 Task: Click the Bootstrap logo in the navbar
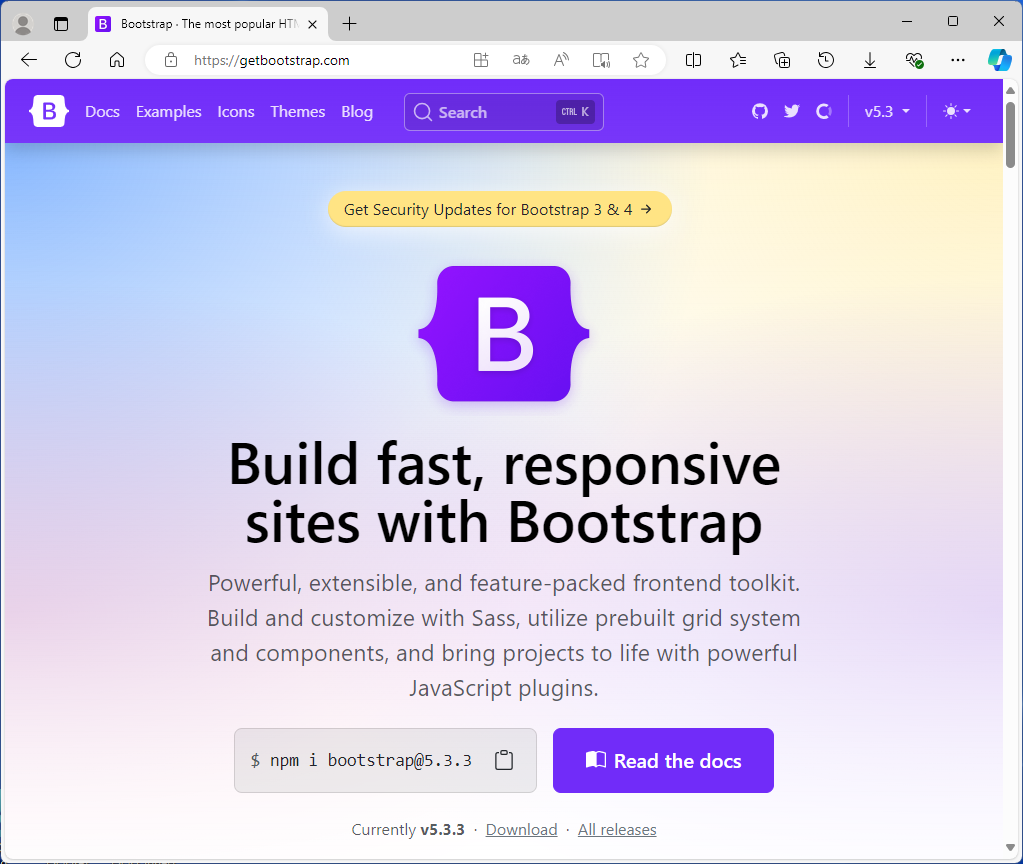pyautogui.click(x=49, y=112)
